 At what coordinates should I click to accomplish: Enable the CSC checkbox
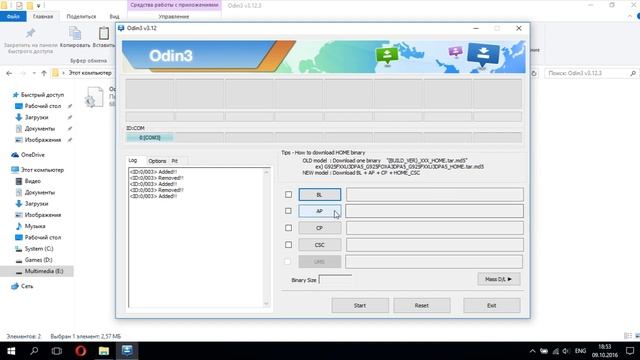(289, 245)
